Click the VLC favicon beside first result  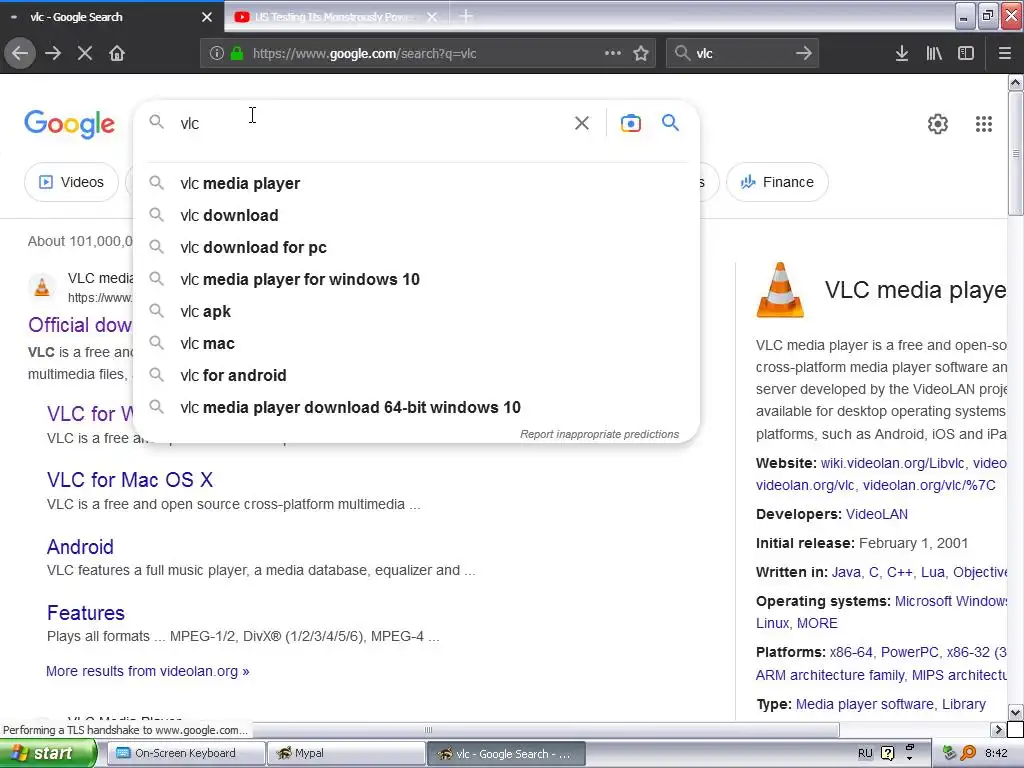(42, 287)
